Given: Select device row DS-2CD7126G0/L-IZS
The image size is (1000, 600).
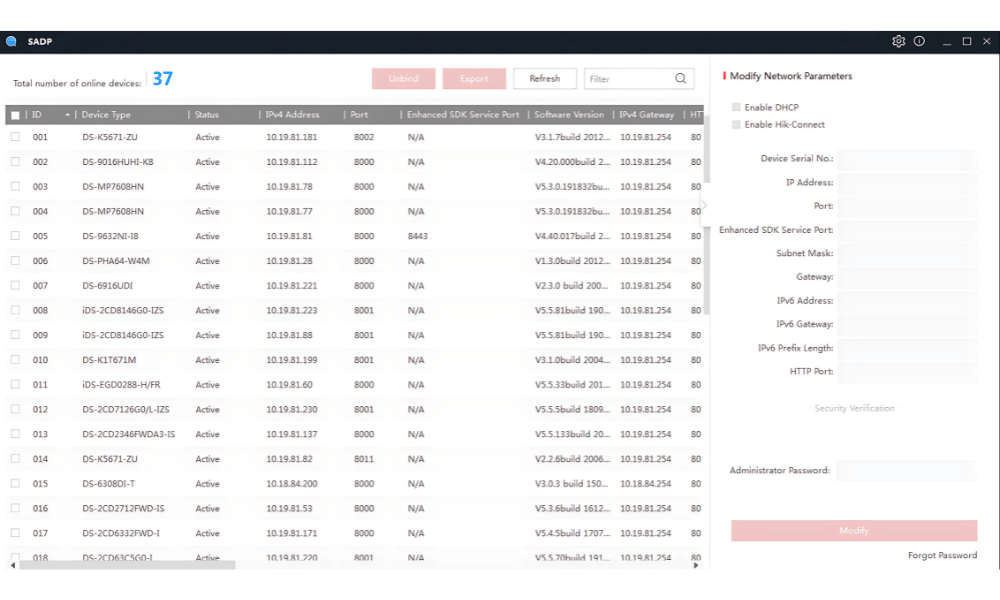Looking at the screenshot, I should (355, 409).
